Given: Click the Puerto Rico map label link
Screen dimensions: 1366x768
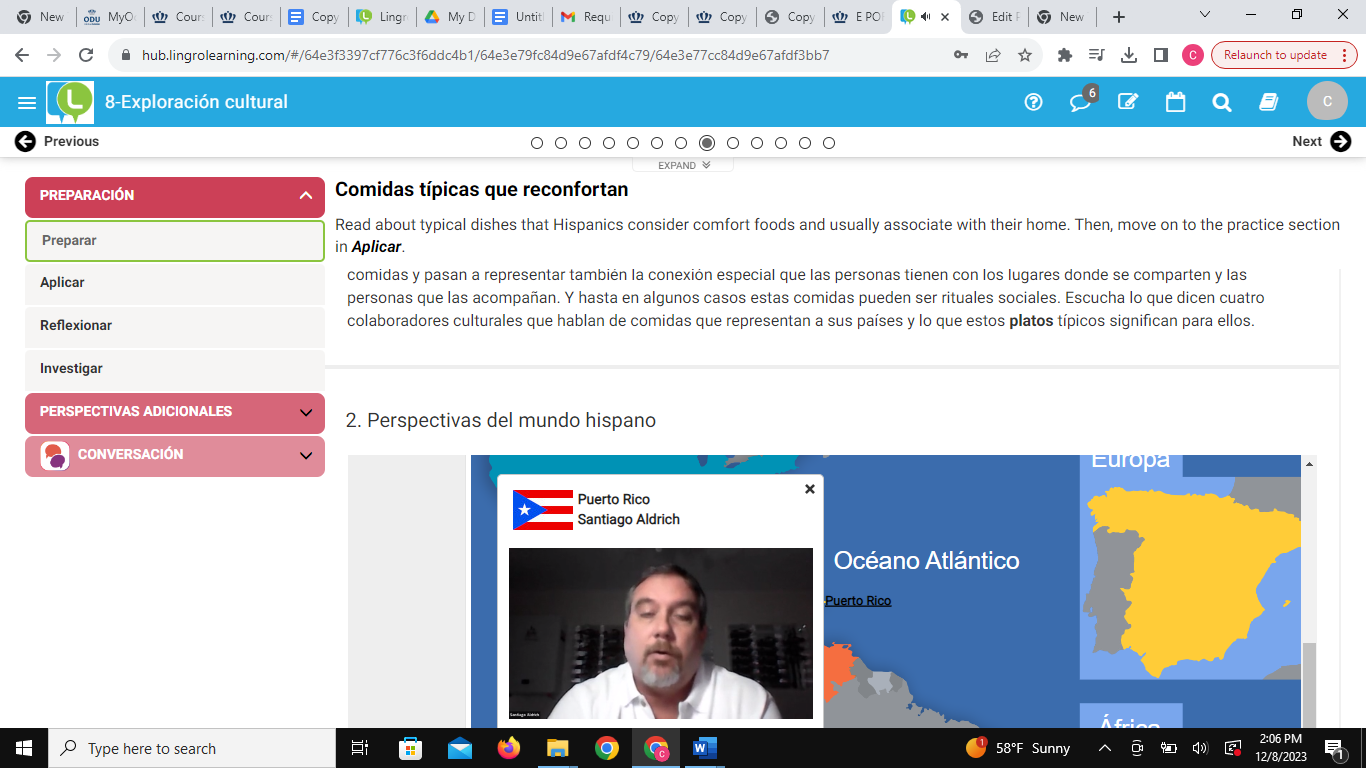Looking at the screenshot, I should pyautogui.click(x=858, y=601).
